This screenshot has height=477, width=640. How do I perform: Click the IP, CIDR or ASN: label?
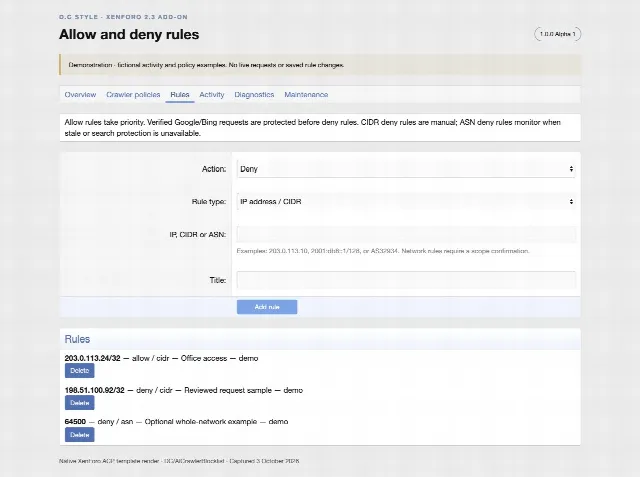coord(198,235)
